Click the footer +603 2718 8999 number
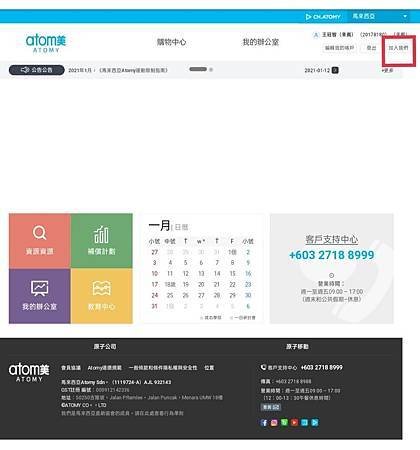This screenshot has height=450, width=420. coord(322,367)
